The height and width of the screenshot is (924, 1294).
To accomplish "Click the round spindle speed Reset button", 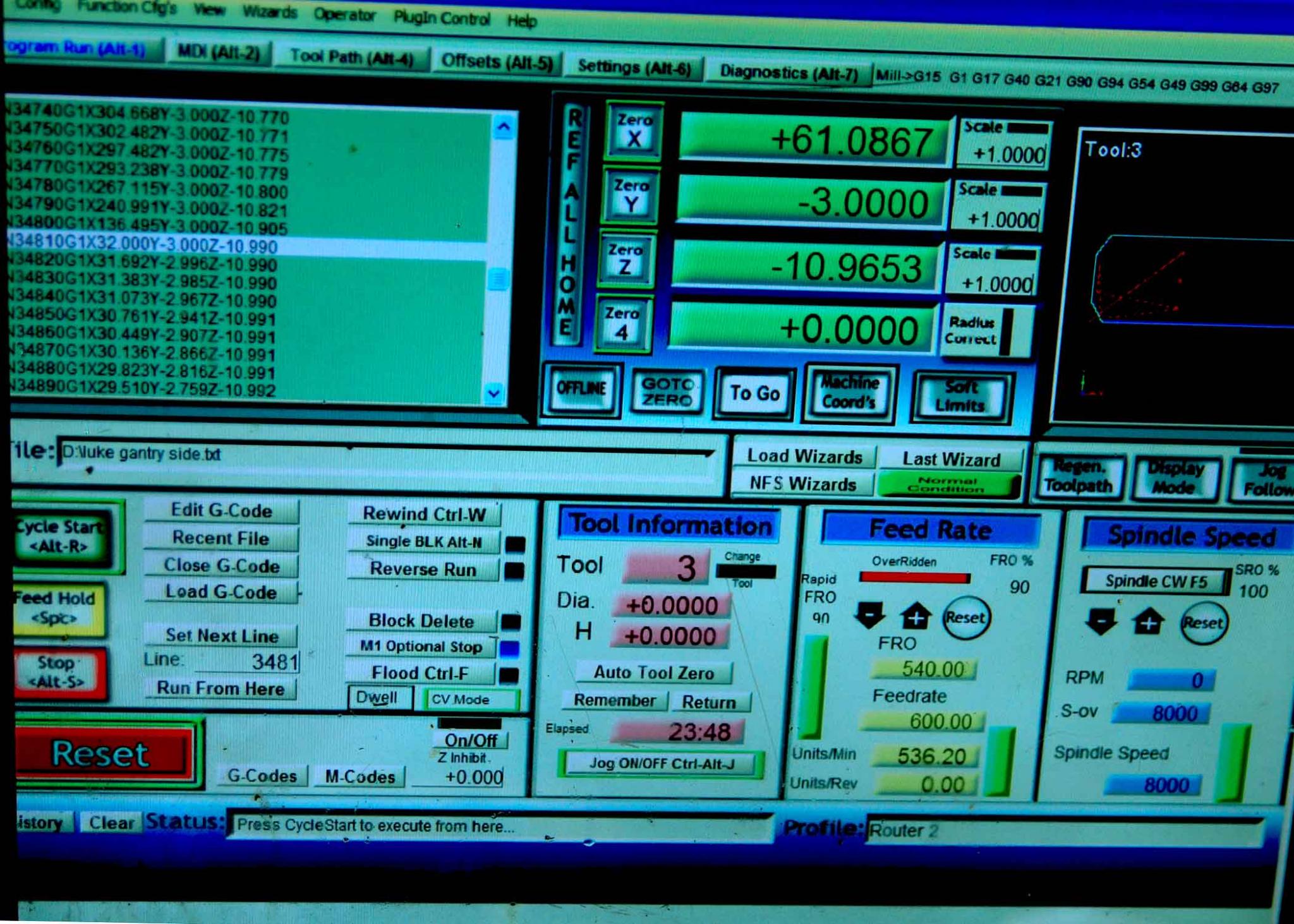I will click(x=1203, y=623).
